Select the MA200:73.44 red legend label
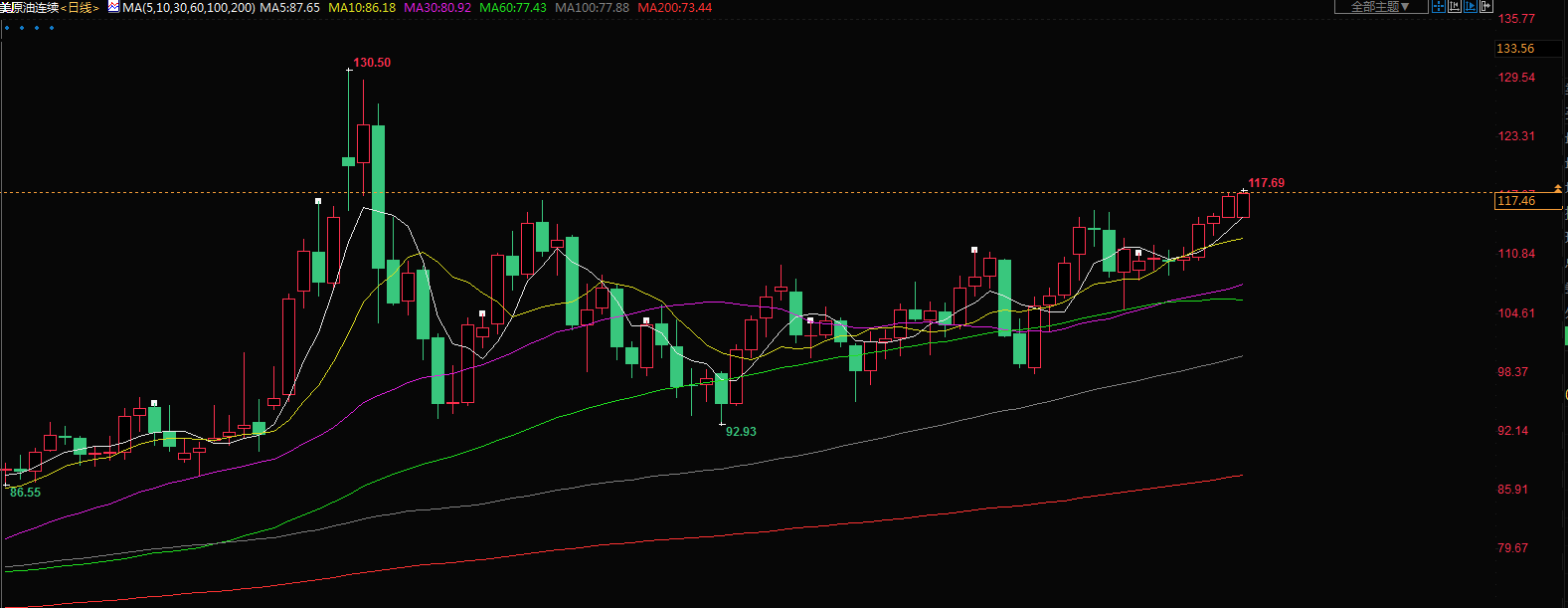1568x608 pixels. [674, 8]
